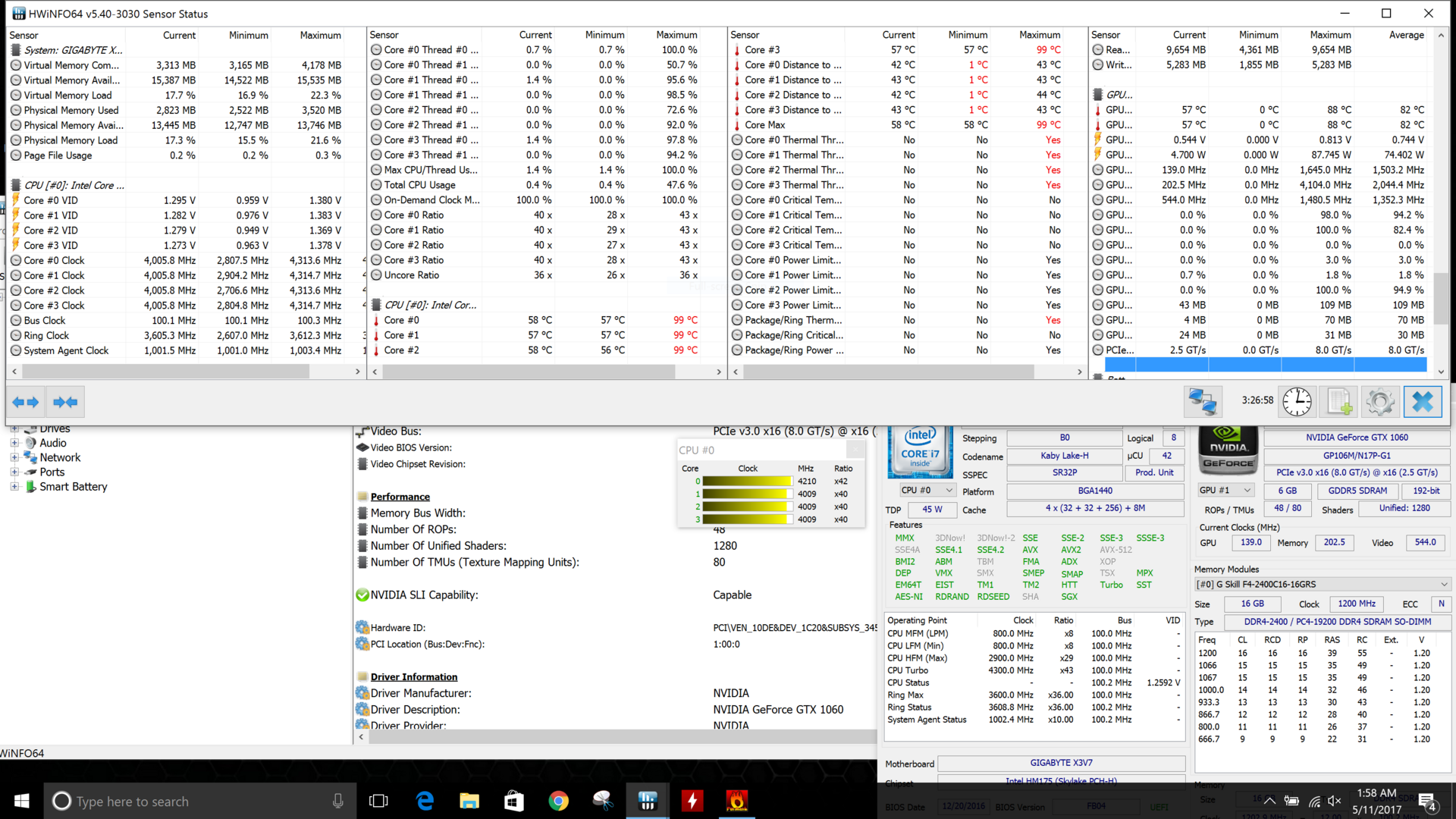Click the System Agent Clock row
This screenshot has width=1456, height=819.
[x=186, y=350]
